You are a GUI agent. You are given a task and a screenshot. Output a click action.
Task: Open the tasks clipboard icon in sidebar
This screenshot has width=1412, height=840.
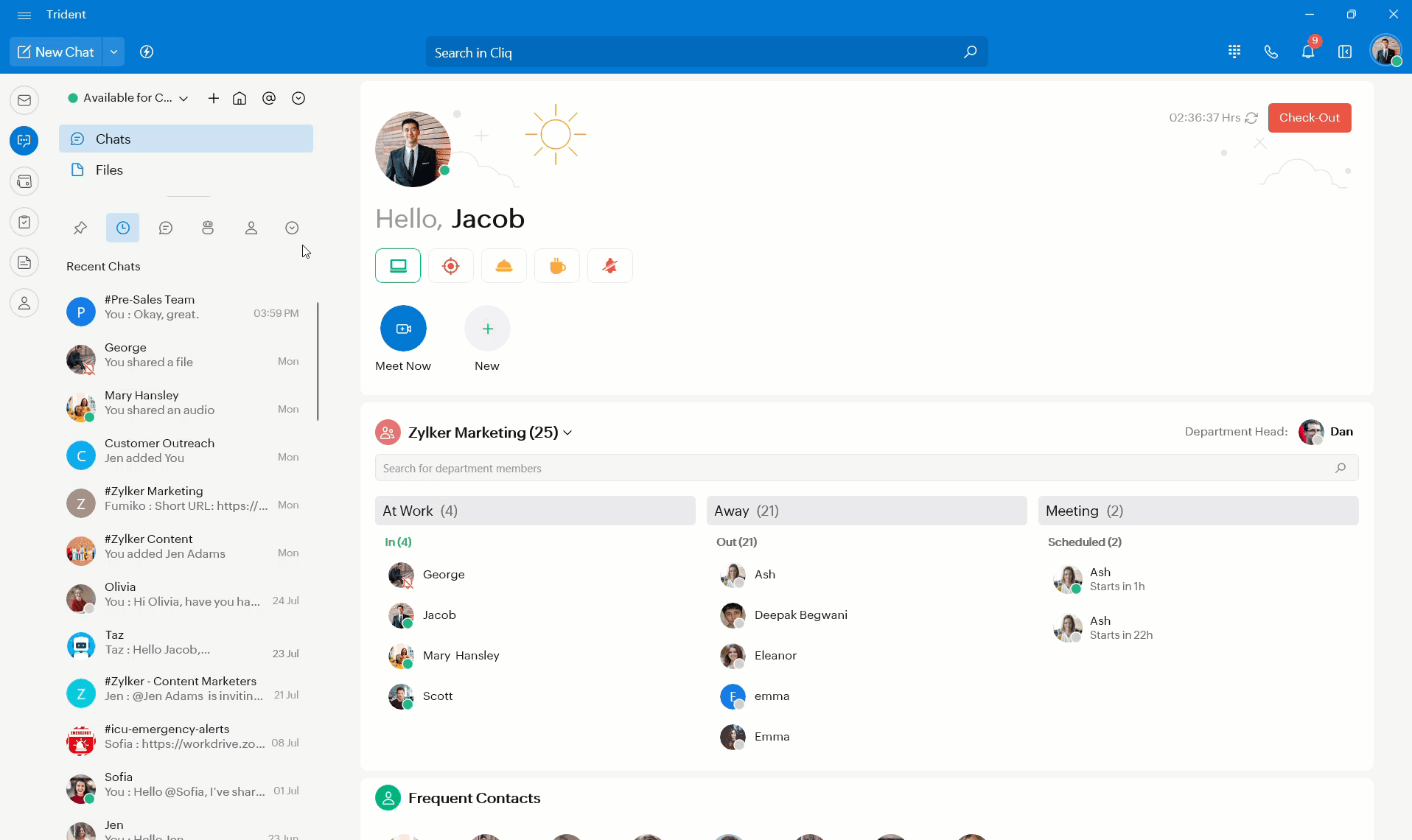[24, 222]
